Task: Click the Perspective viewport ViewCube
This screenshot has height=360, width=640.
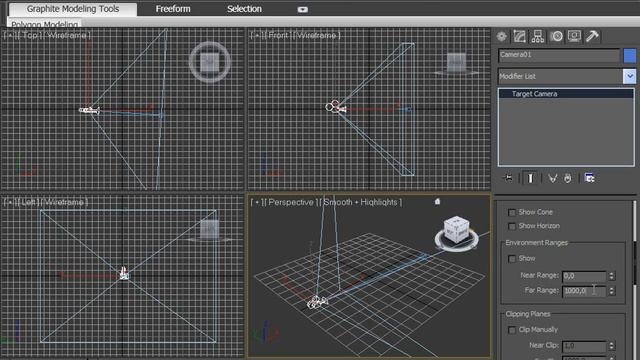Action: (x=457, y=230)
